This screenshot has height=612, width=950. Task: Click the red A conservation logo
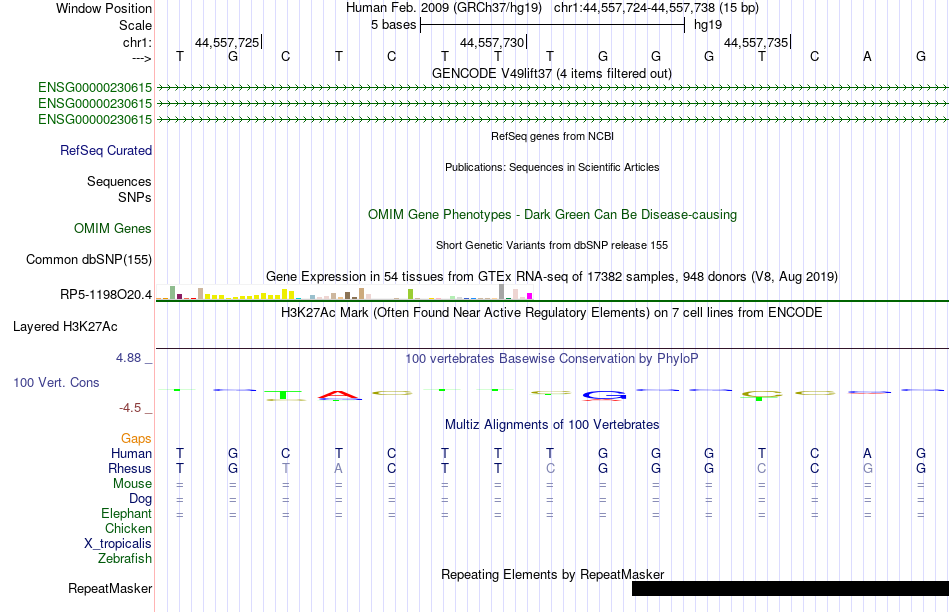tap(339, 396)
